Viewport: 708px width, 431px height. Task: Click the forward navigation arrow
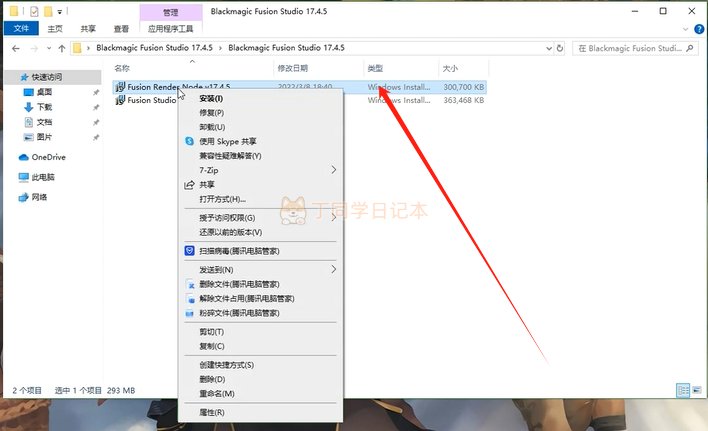(x=34, y=48)
